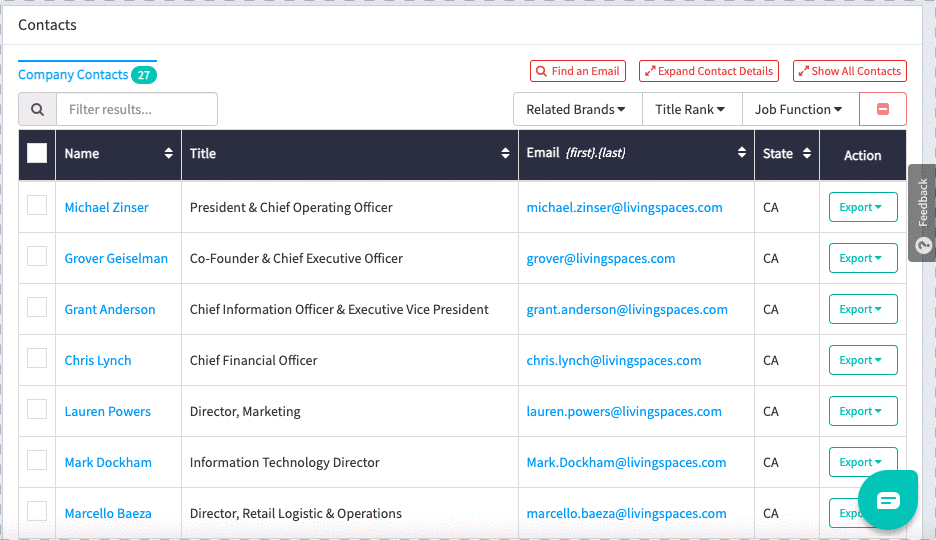Image resolution: width=936 pixels, height=540 pixels.
Task: Focus the Filter results input field
Action: (137, 109)
